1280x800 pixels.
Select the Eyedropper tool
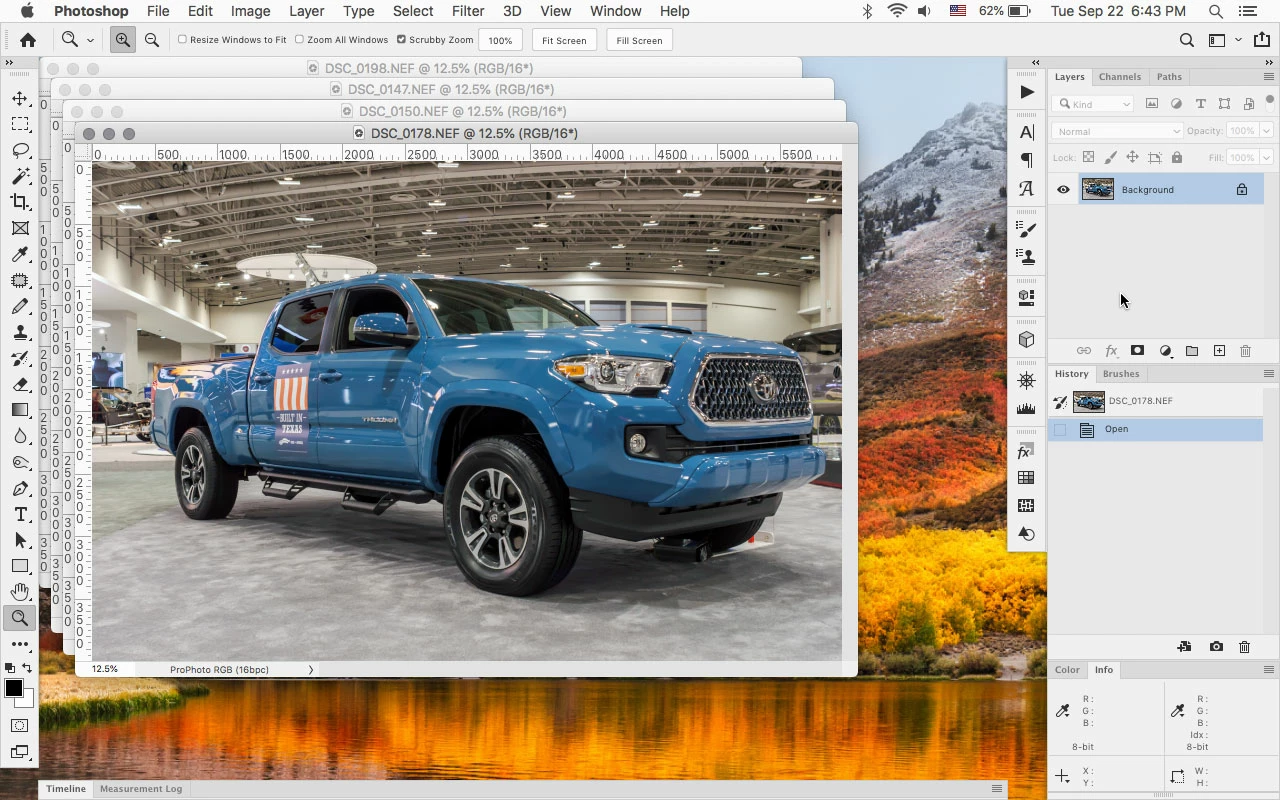[20, 254]
